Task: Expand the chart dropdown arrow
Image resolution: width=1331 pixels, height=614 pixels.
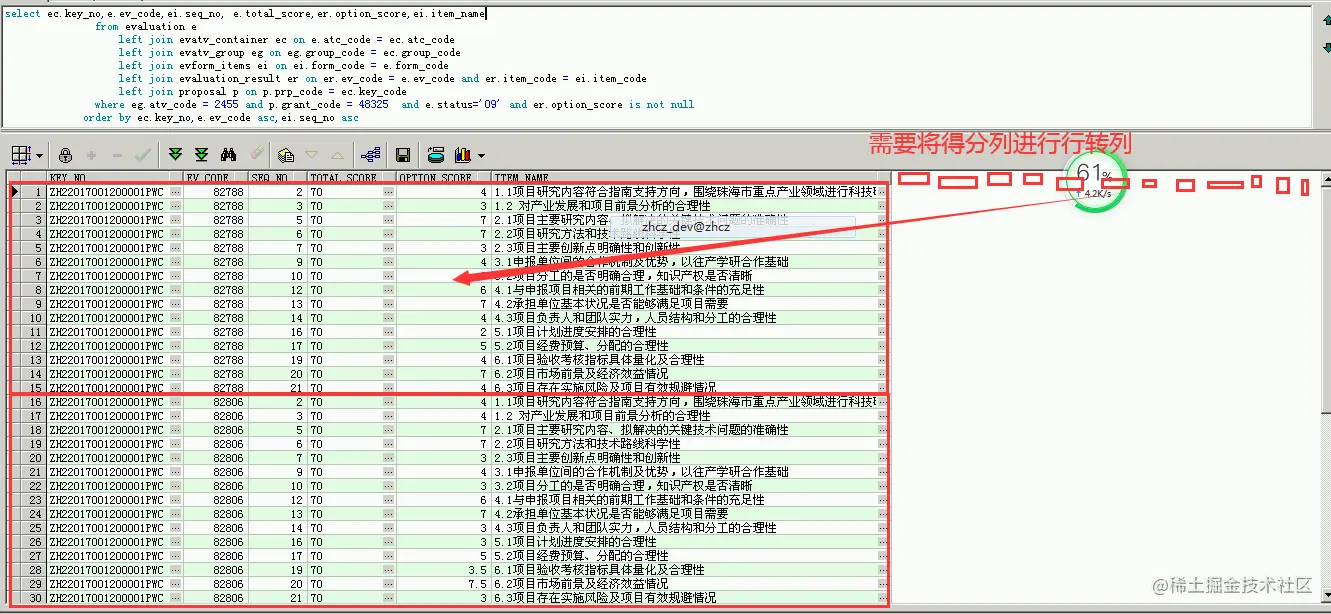Action: tap(481, 156)
